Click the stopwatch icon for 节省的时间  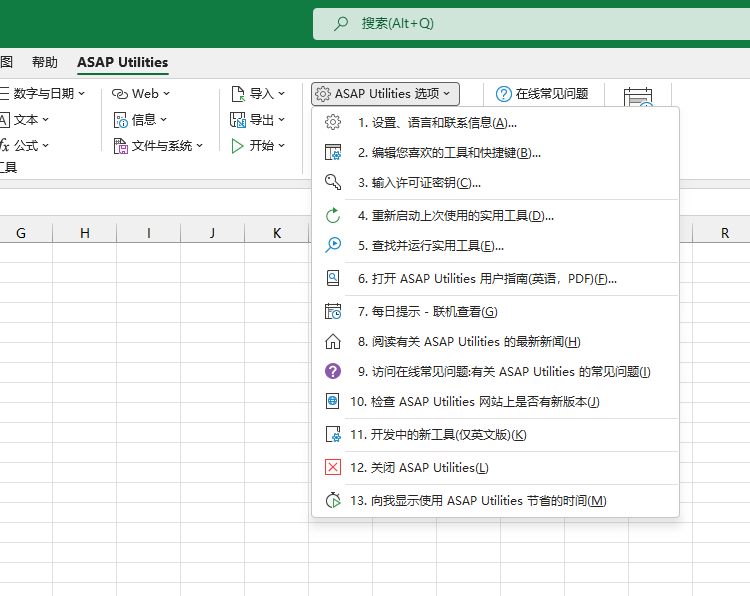point(333,500)
